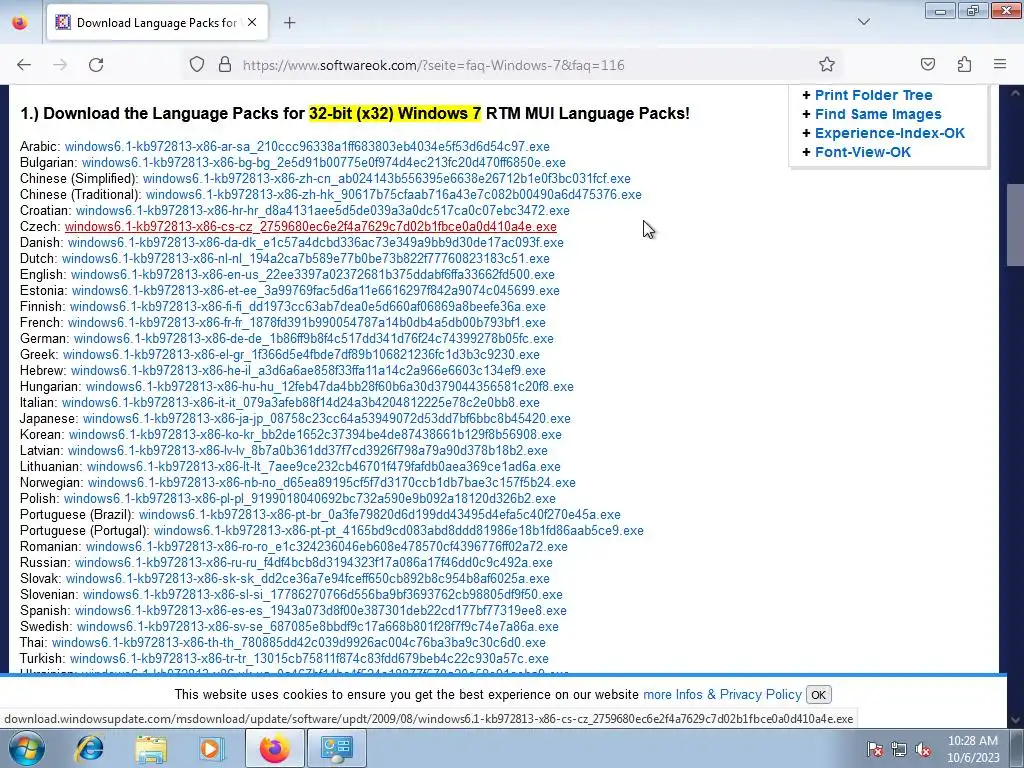This screenshot has width=1024, height=768.
Task: Download the Spanish es-es language pack
Action: click(x=320, y=611)
